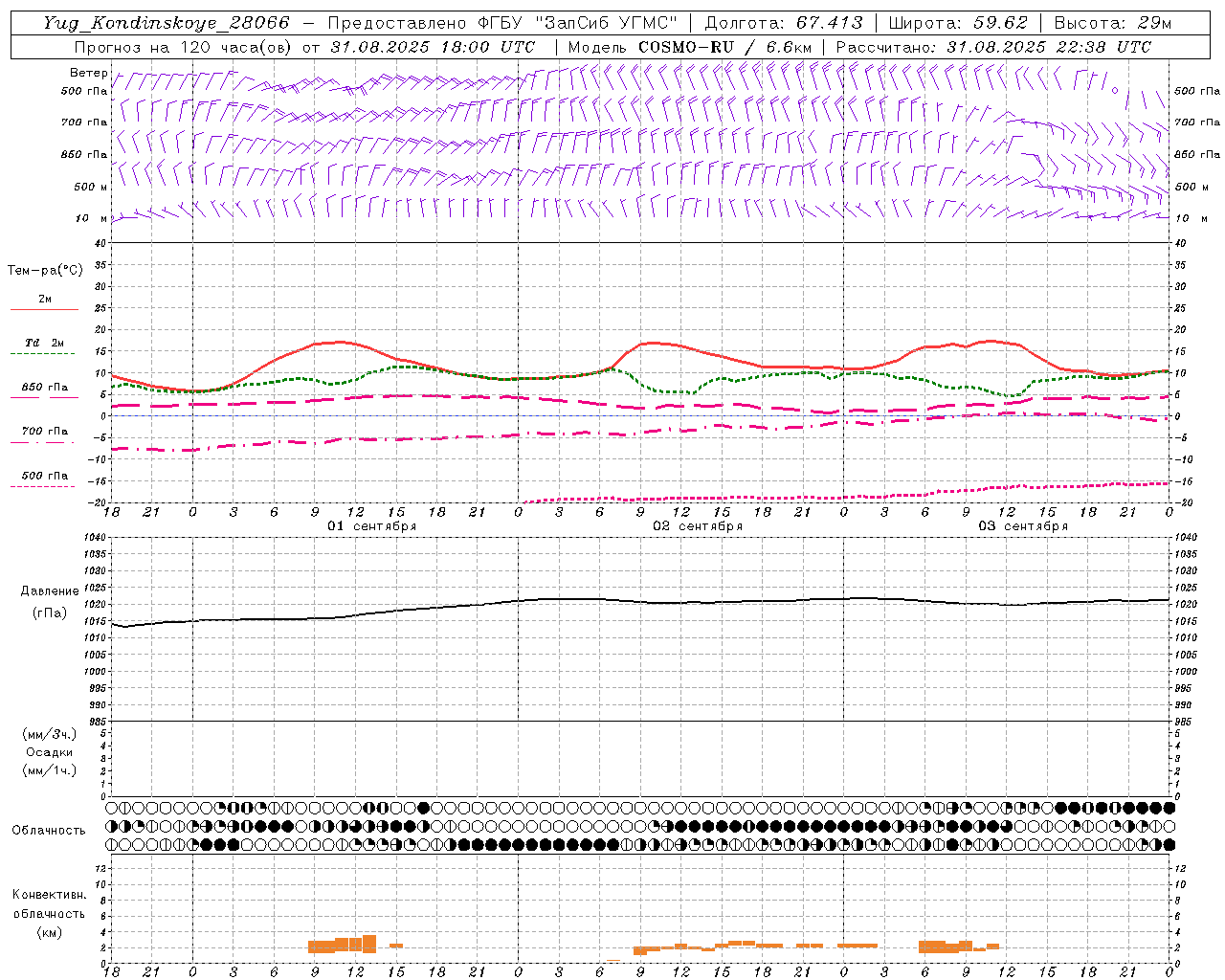Screen dimensions: 1225x980
Task: Click the (мм/1ч.) precipitation unit label
Action: [x=50, y=770]
